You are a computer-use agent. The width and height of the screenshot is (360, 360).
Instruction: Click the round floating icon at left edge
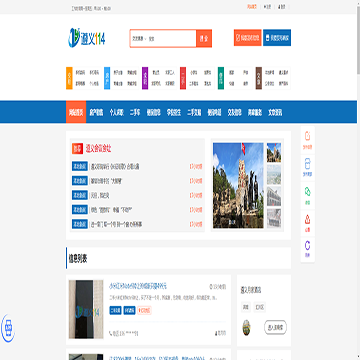8,327
